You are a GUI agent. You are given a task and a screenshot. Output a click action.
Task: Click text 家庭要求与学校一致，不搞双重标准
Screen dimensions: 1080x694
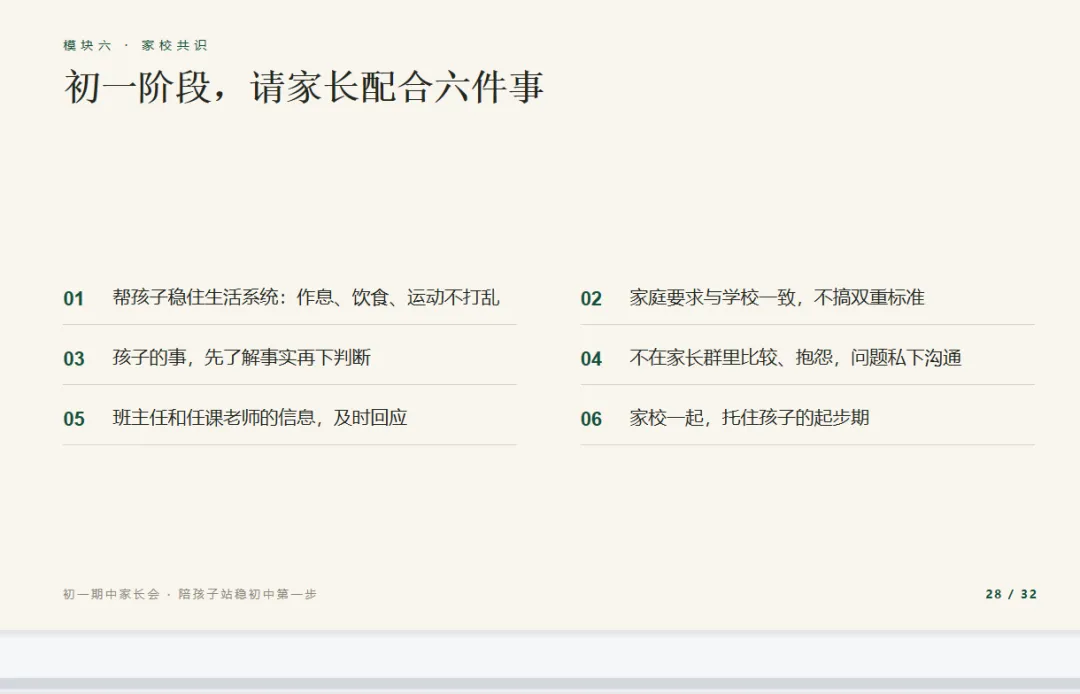click(777, 297)
